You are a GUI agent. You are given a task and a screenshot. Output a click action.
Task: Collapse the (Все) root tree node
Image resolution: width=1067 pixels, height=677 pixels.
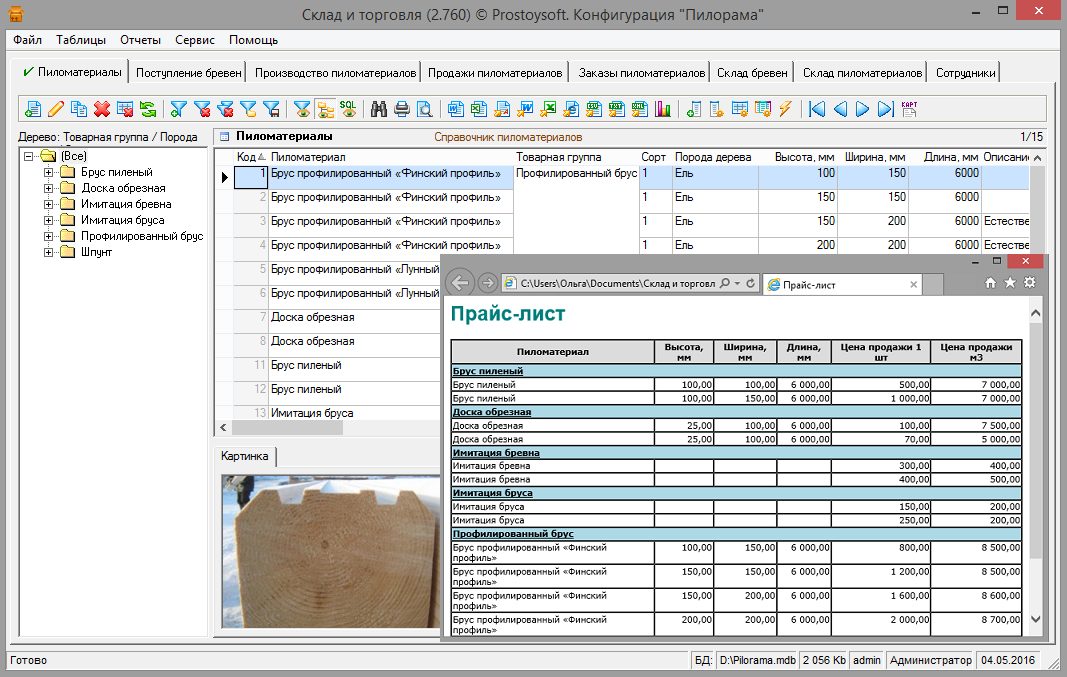click(x=29, y=156)
